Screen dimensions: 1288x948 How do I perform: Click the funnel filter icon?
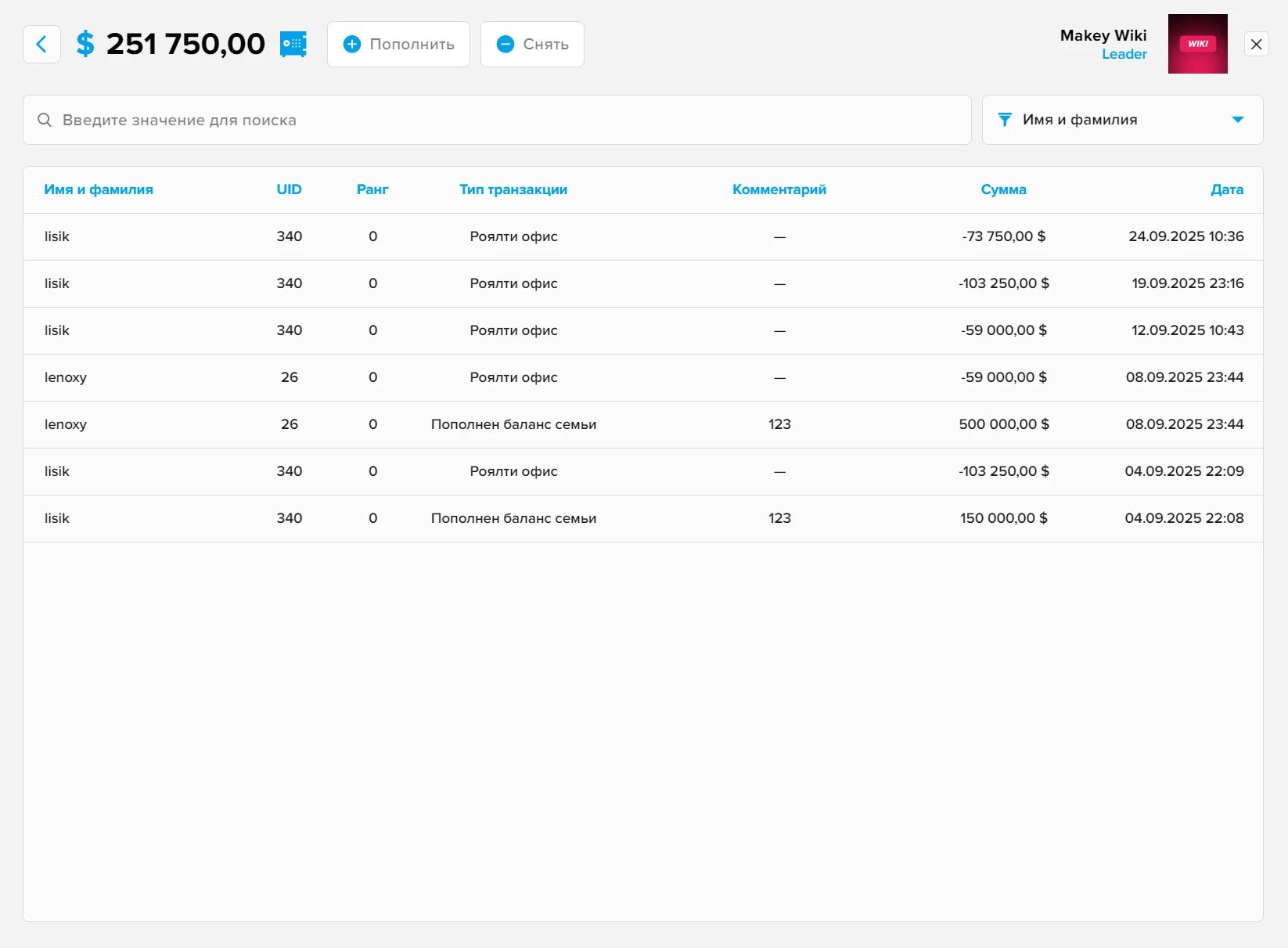(1005, 120)
